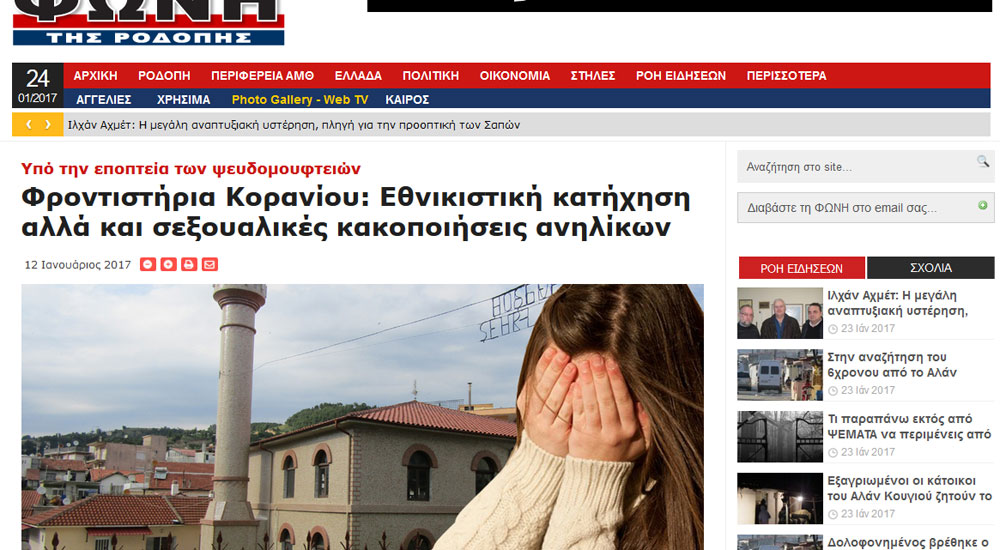Click thumbnail of three men (Ιλχάν Αχμέτ story)

780,313
